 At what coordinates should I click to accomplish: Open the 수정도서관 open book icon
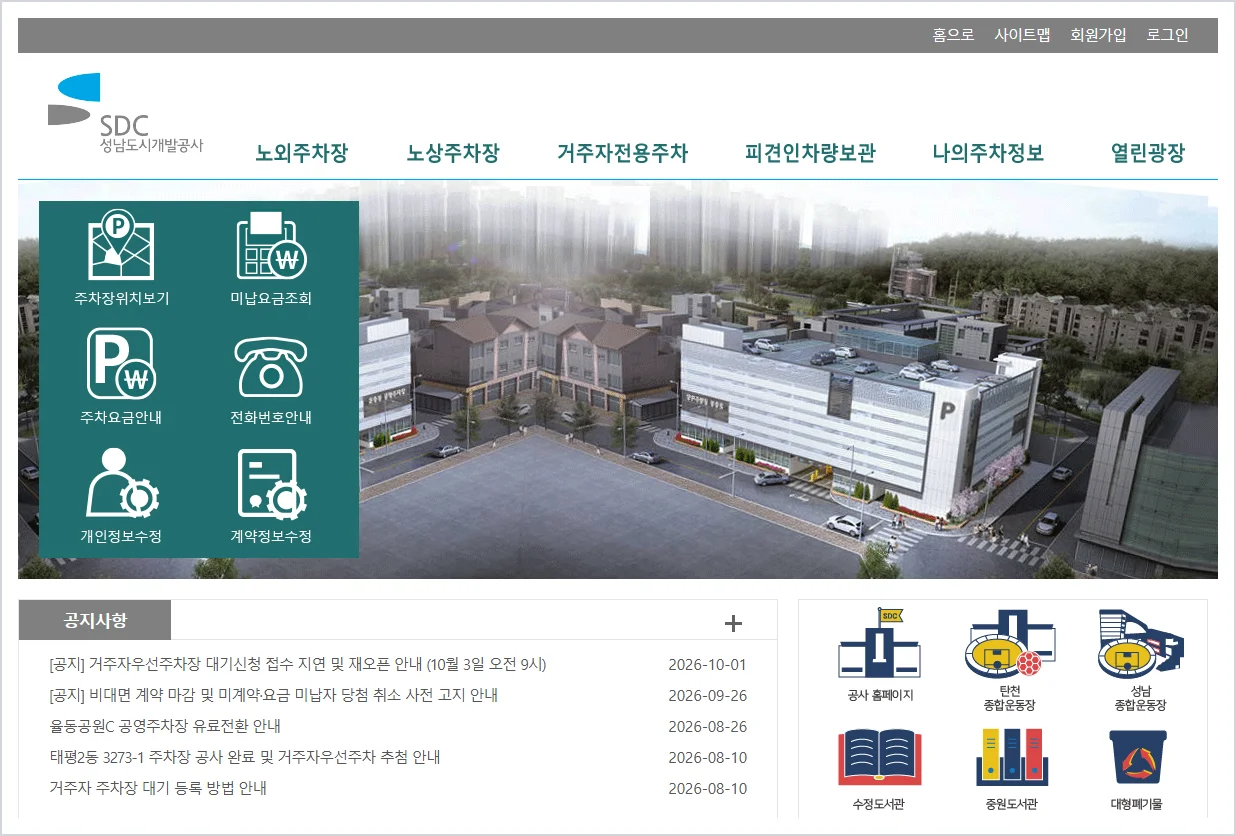click(879, 758)
